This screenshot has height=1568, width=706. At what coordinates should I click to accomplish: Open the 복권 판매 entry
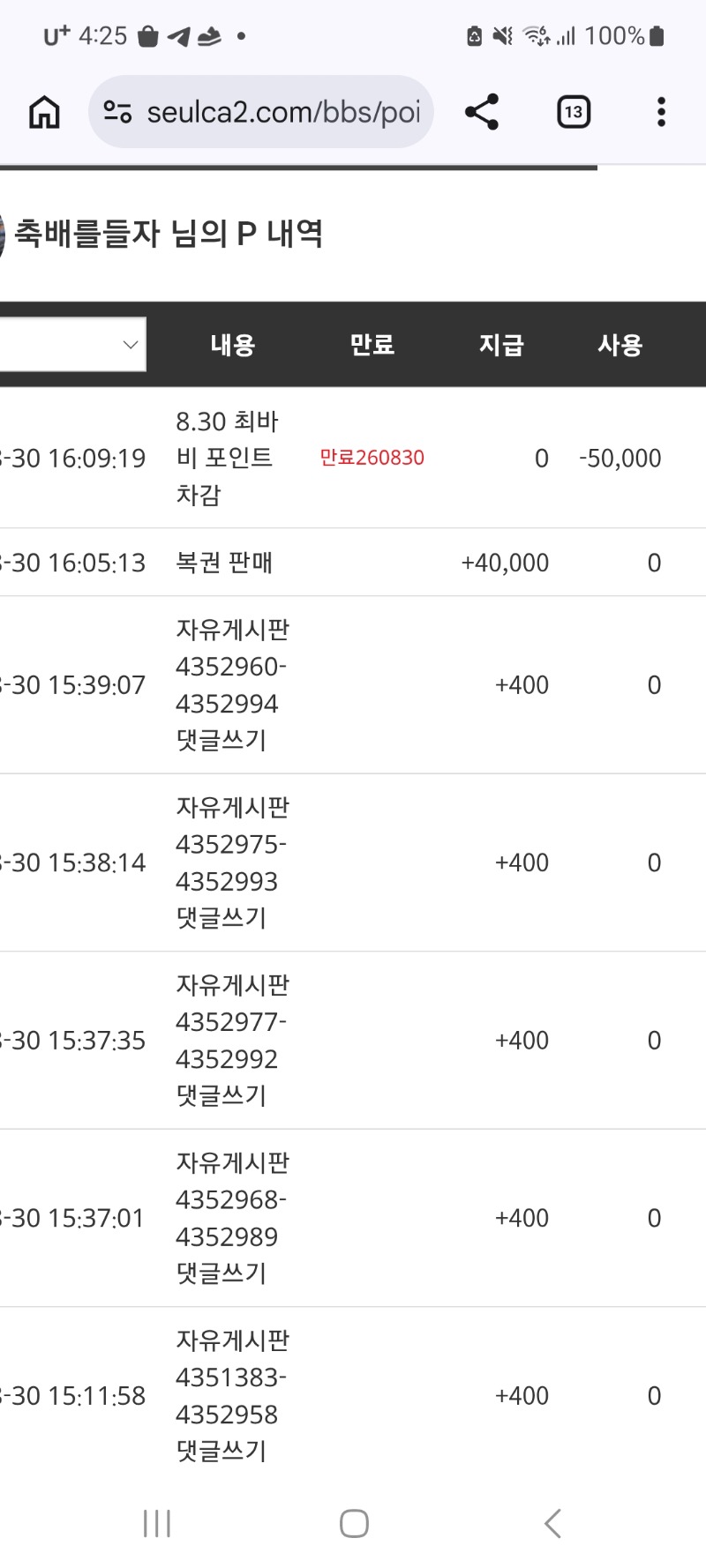click(224, 563)
